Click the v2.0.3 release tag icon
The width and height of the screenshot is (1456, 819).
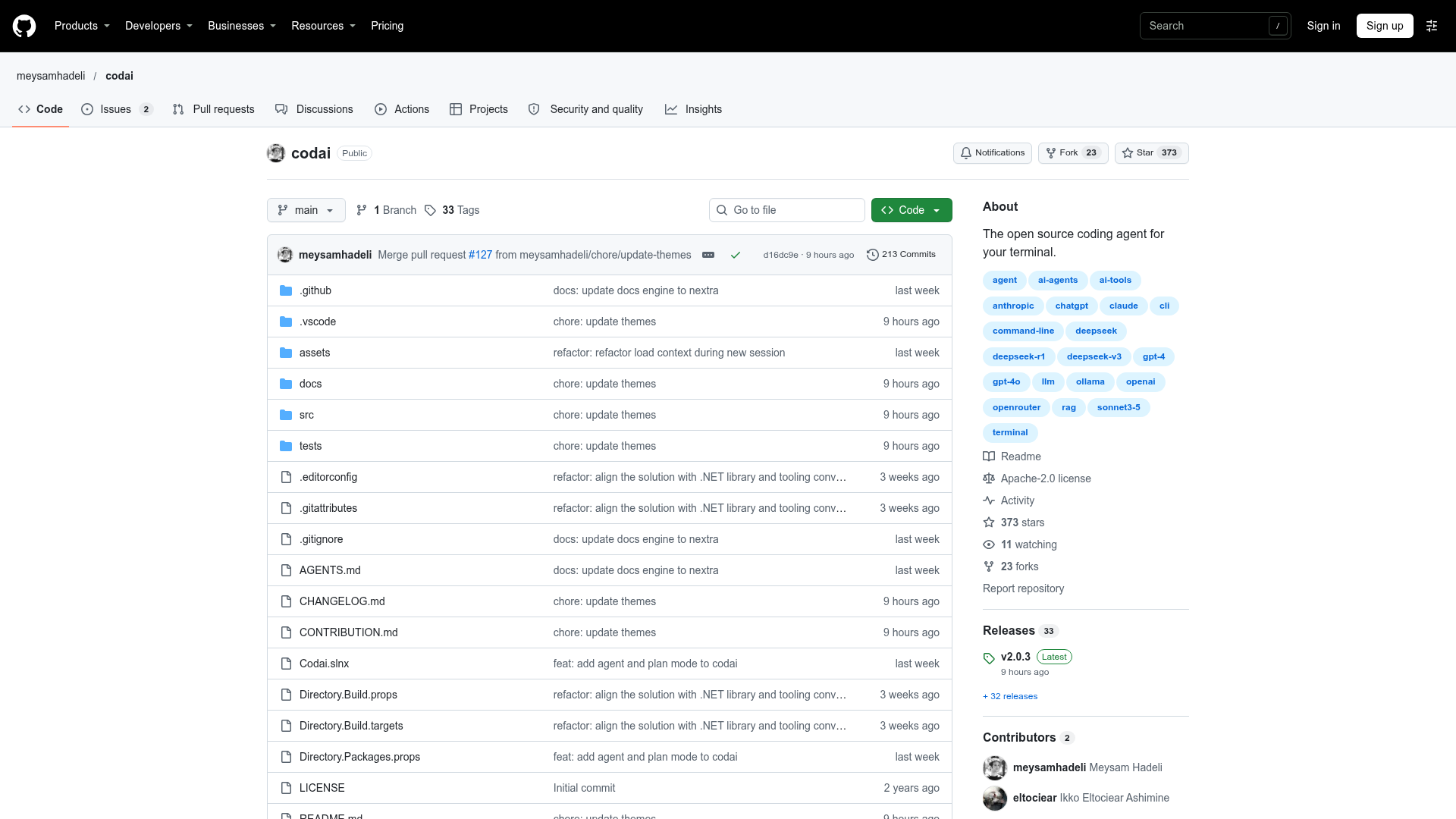pos(989,658)
